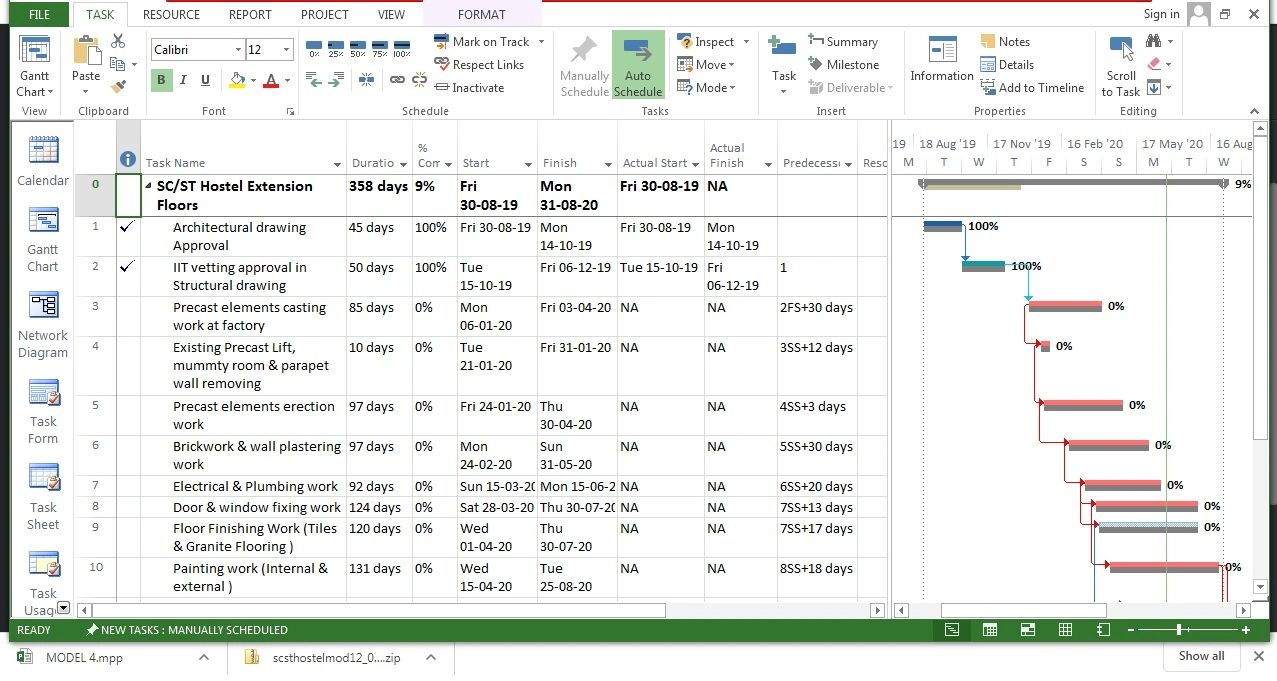This screenshot has width=1277, height=681.
Task: Expand the Task Name column filter arrow
Action: (x=337, y=164)
